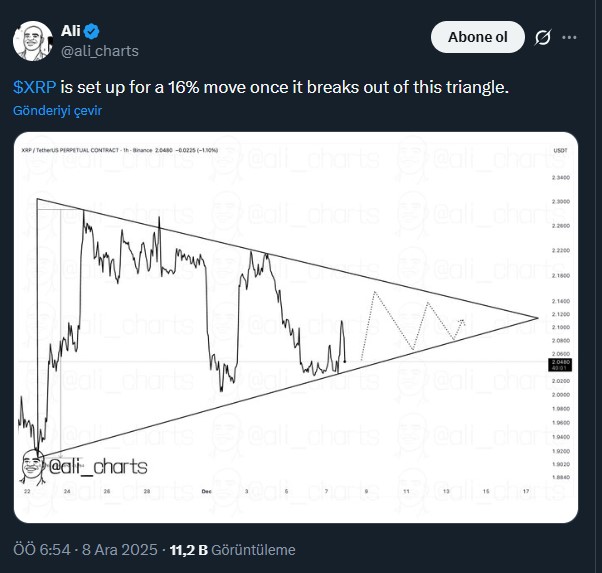
Task: Open the XRP triangle chart image
Action: pos(296,326)
